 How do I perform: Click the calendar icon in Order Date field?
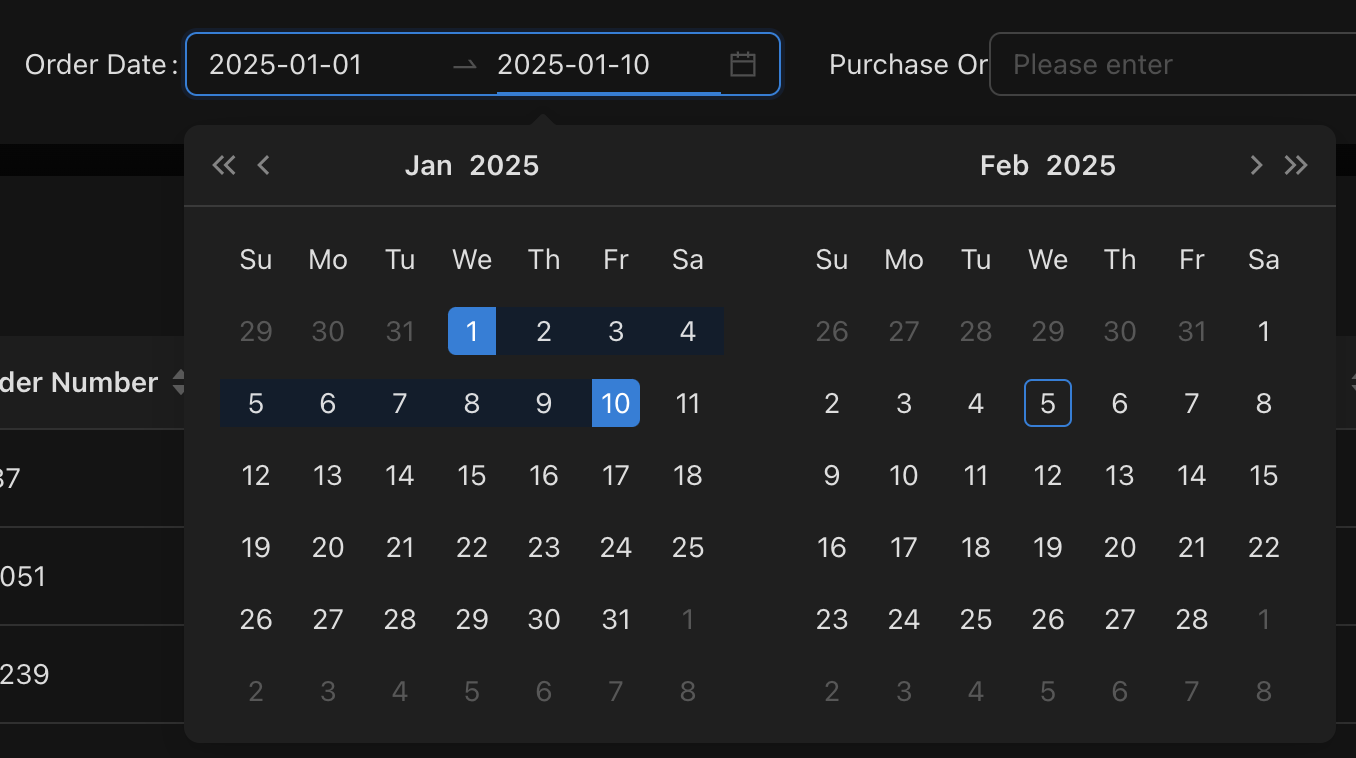(x=742, y=65)
